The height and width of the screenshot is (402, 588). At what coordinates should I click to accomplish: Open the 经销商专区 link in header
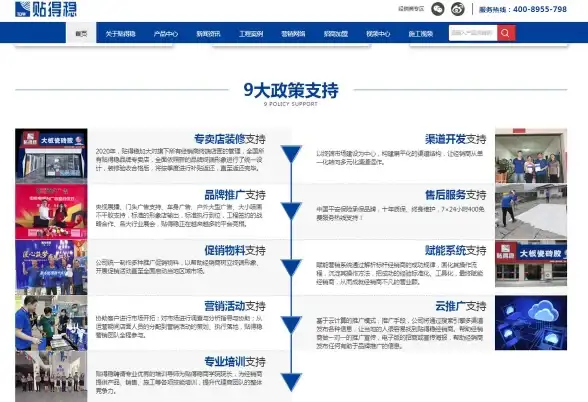(x=411, y=9)
